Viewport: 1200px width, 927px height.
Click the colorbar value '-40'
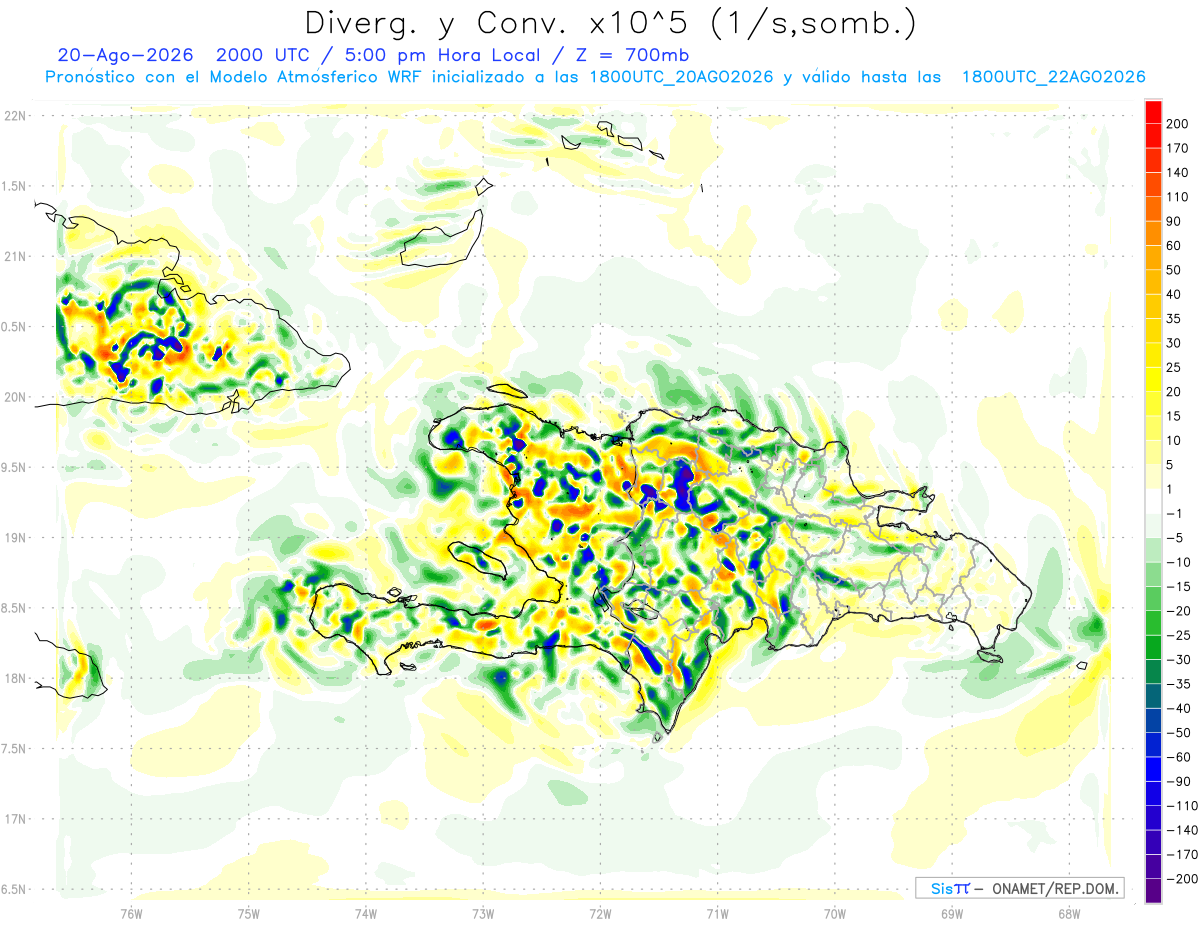1177,708
